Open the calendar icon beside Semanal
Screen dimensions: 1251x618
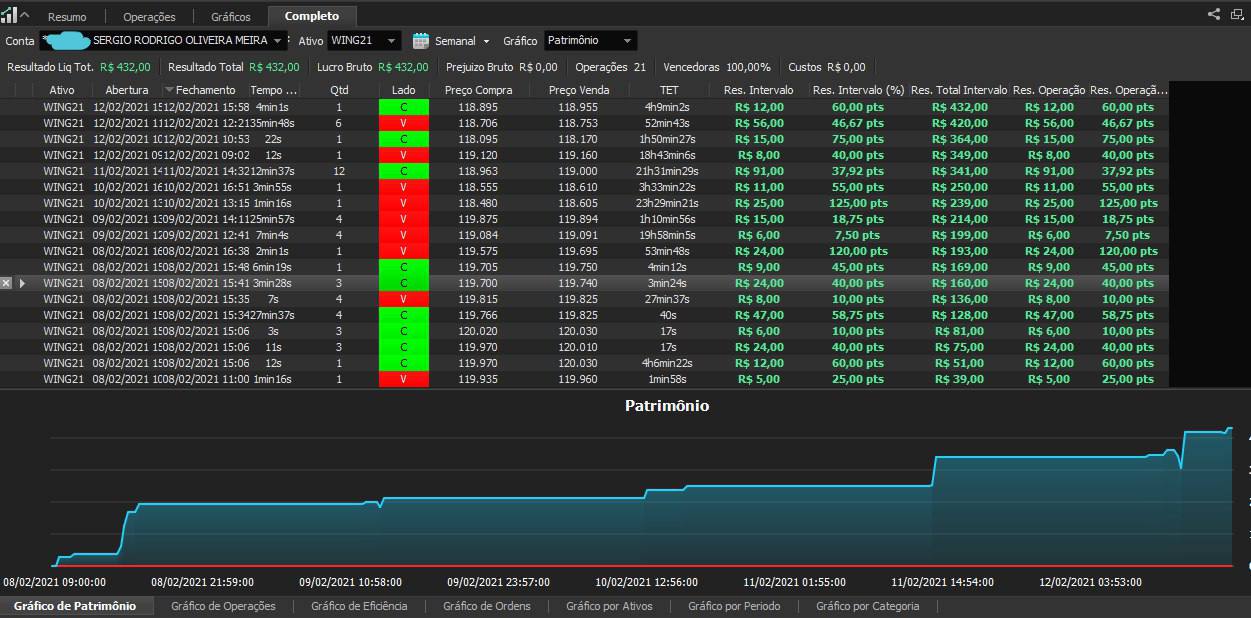click(421, 41)
